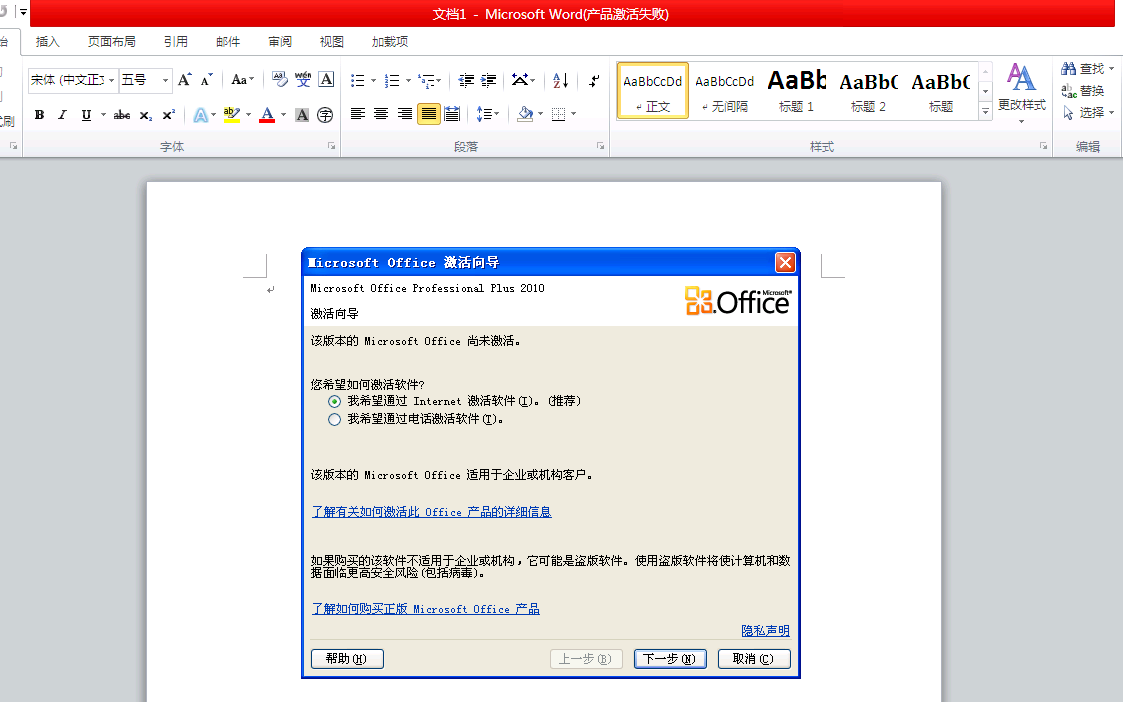Add character border icon

click(326, 80)
